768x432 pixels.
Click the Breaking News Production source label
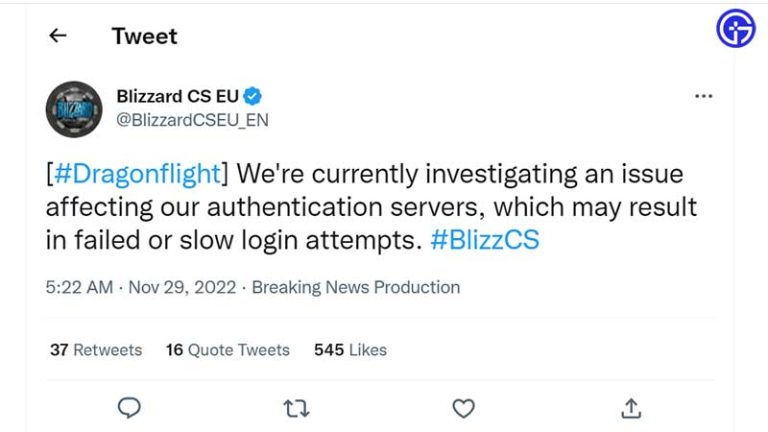pos(356,287)
